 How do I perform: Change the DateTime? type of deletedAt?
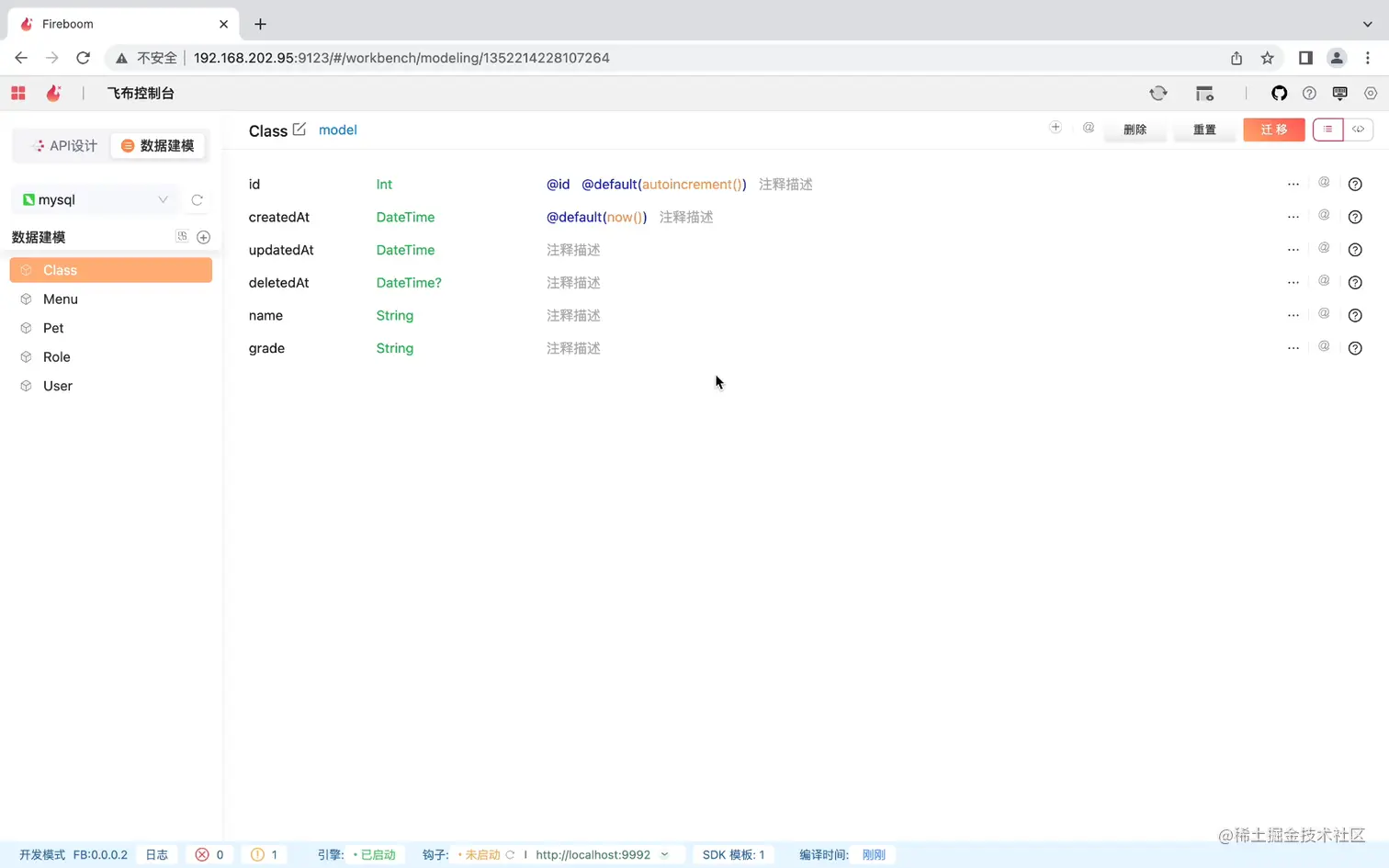[409, 283]
